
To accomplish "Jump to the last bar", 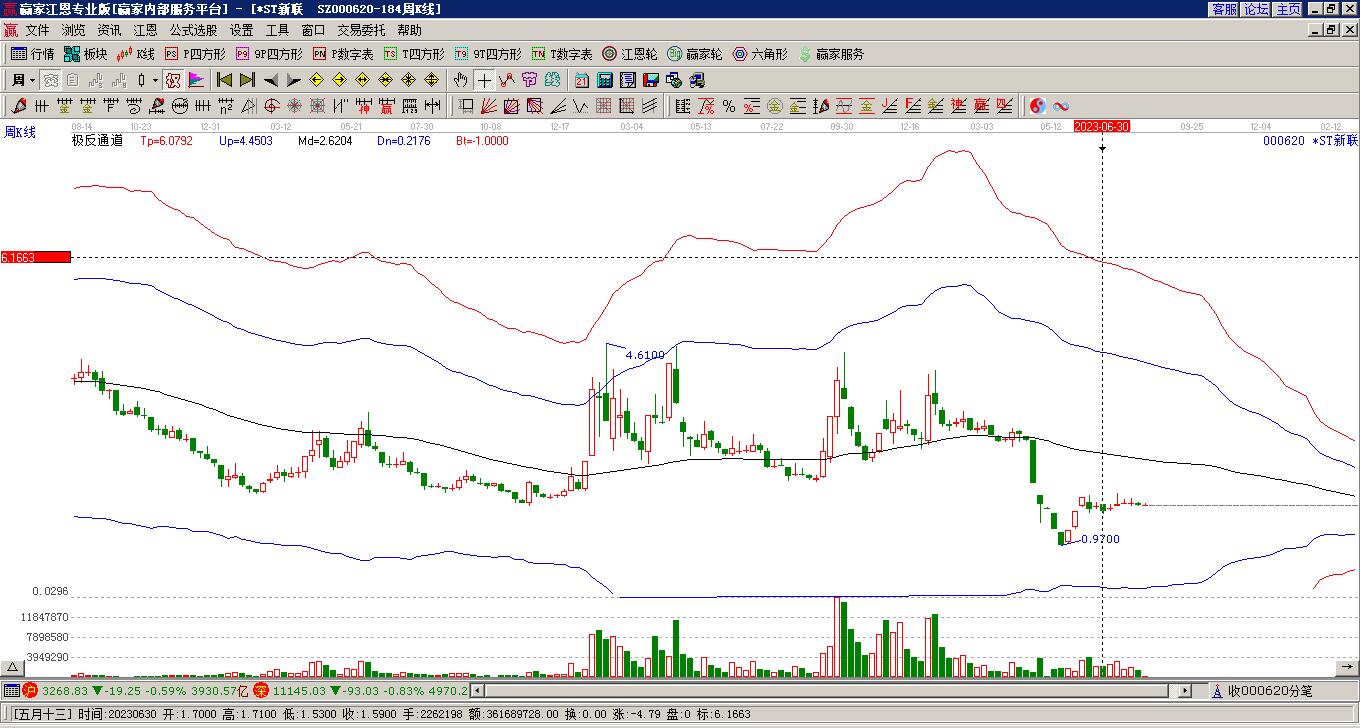I will click(248, 80).
